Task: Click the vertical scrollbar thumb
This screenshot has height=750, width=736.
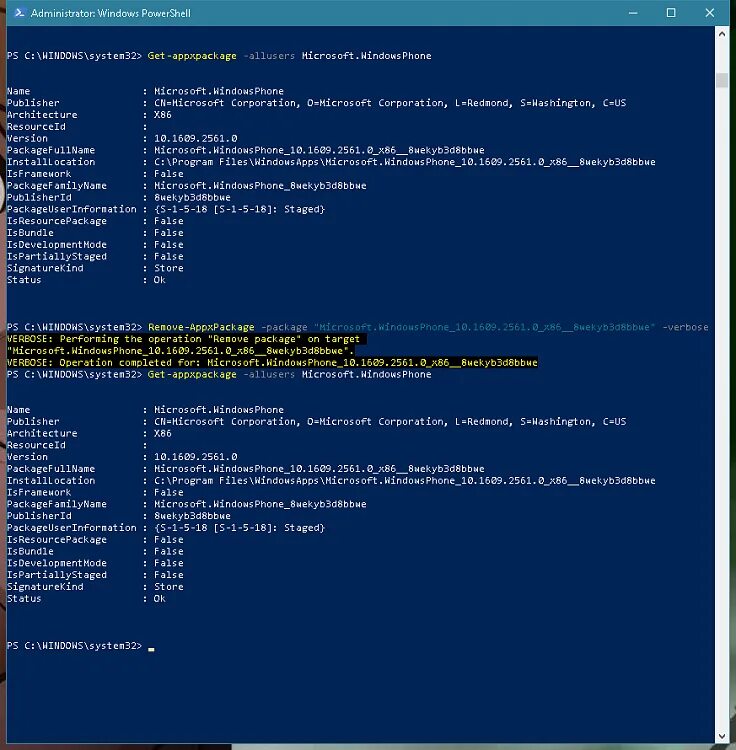Action: 722,80
